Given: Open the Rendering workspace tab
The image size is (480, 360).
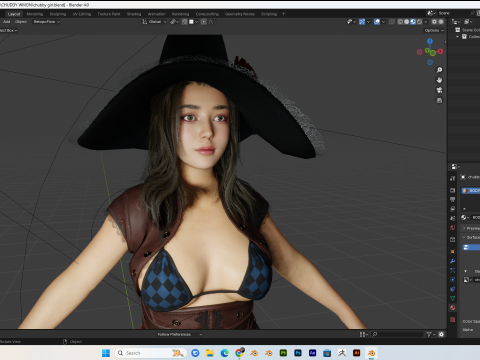Looking at the screenshot, I should click(180, 14).
